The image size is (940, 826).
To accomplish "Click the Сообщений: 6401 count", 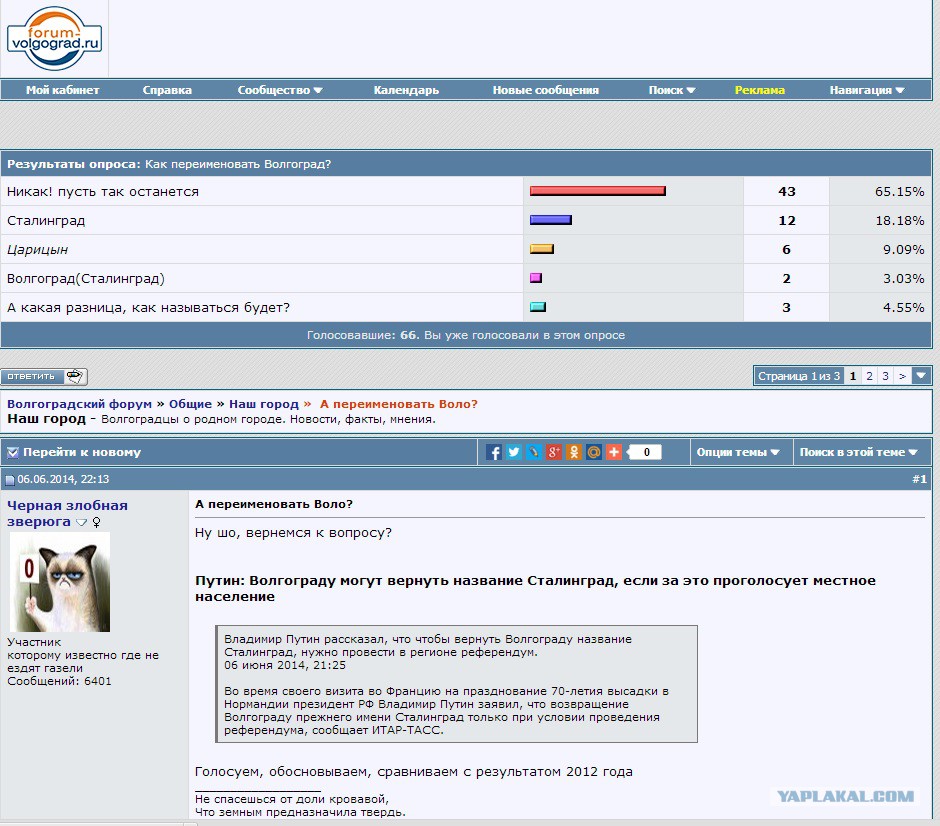I will pos(59,682).
